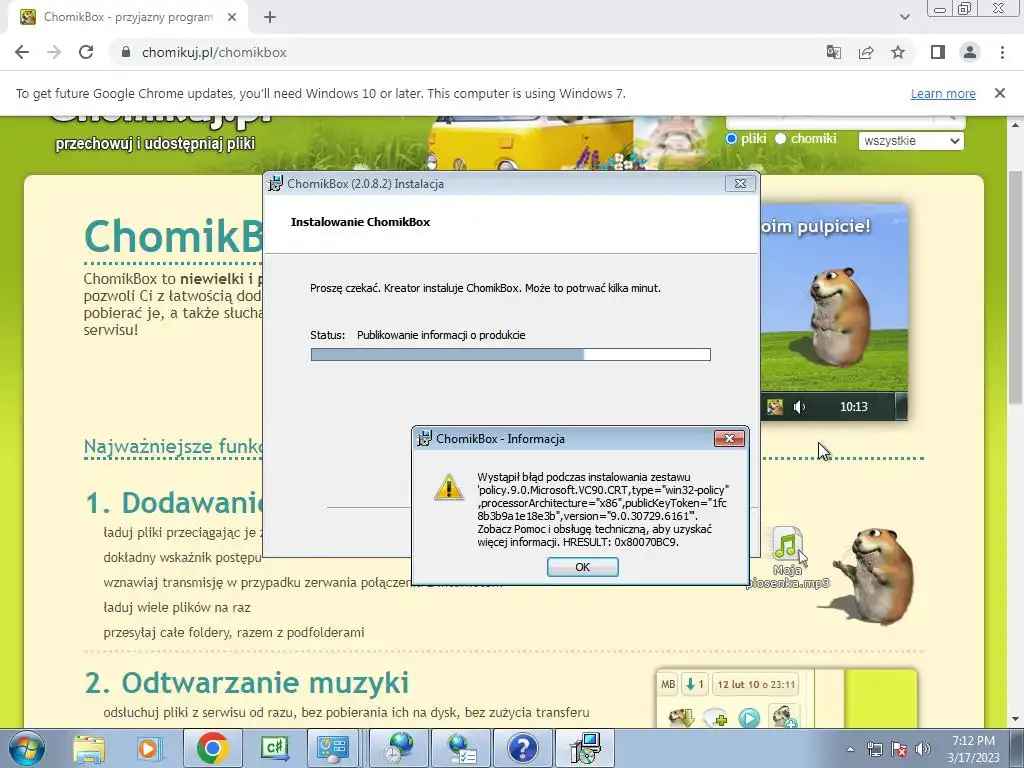Click the warning triangle icon in the dialog
Viewport: 1024px width, 768px height.
coord(449,488)
